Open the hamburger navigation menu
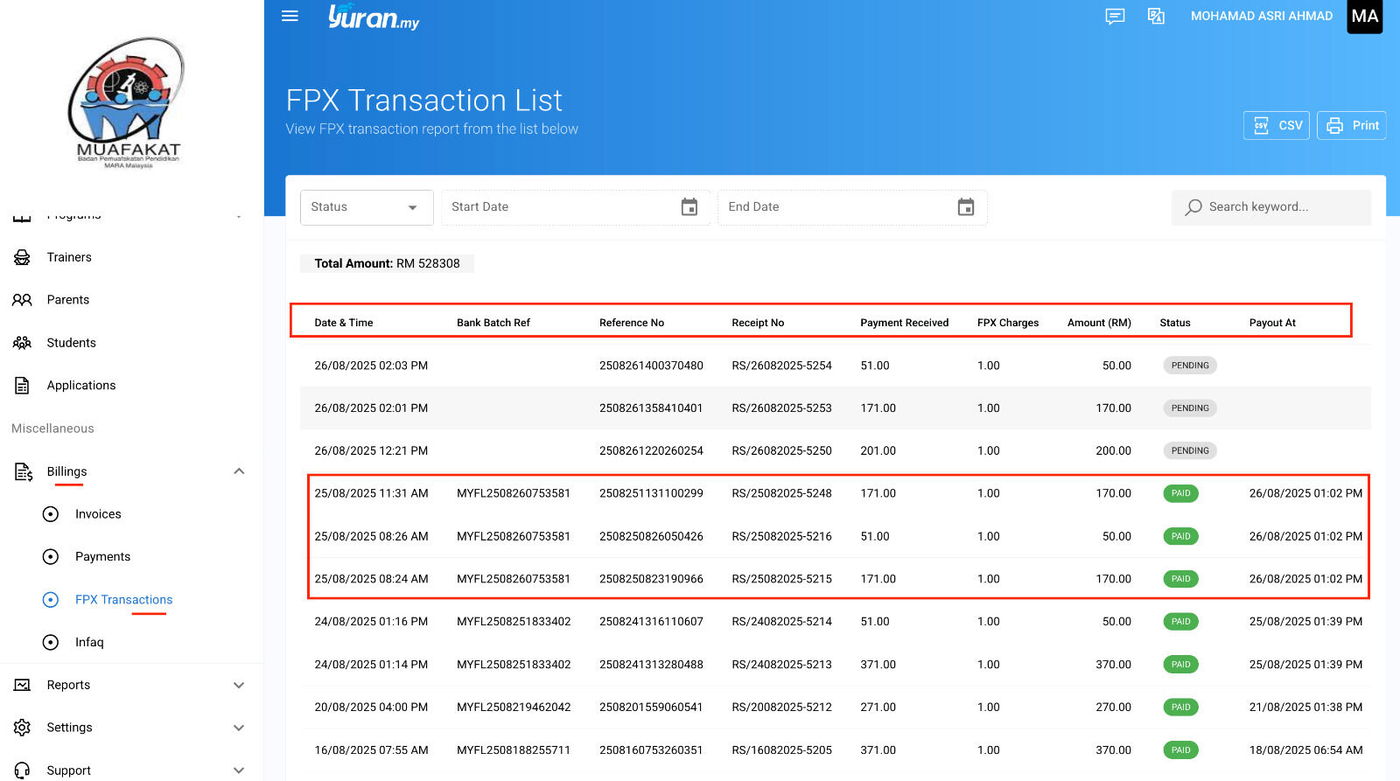The image size is (1400, 781). coord(290,16)
